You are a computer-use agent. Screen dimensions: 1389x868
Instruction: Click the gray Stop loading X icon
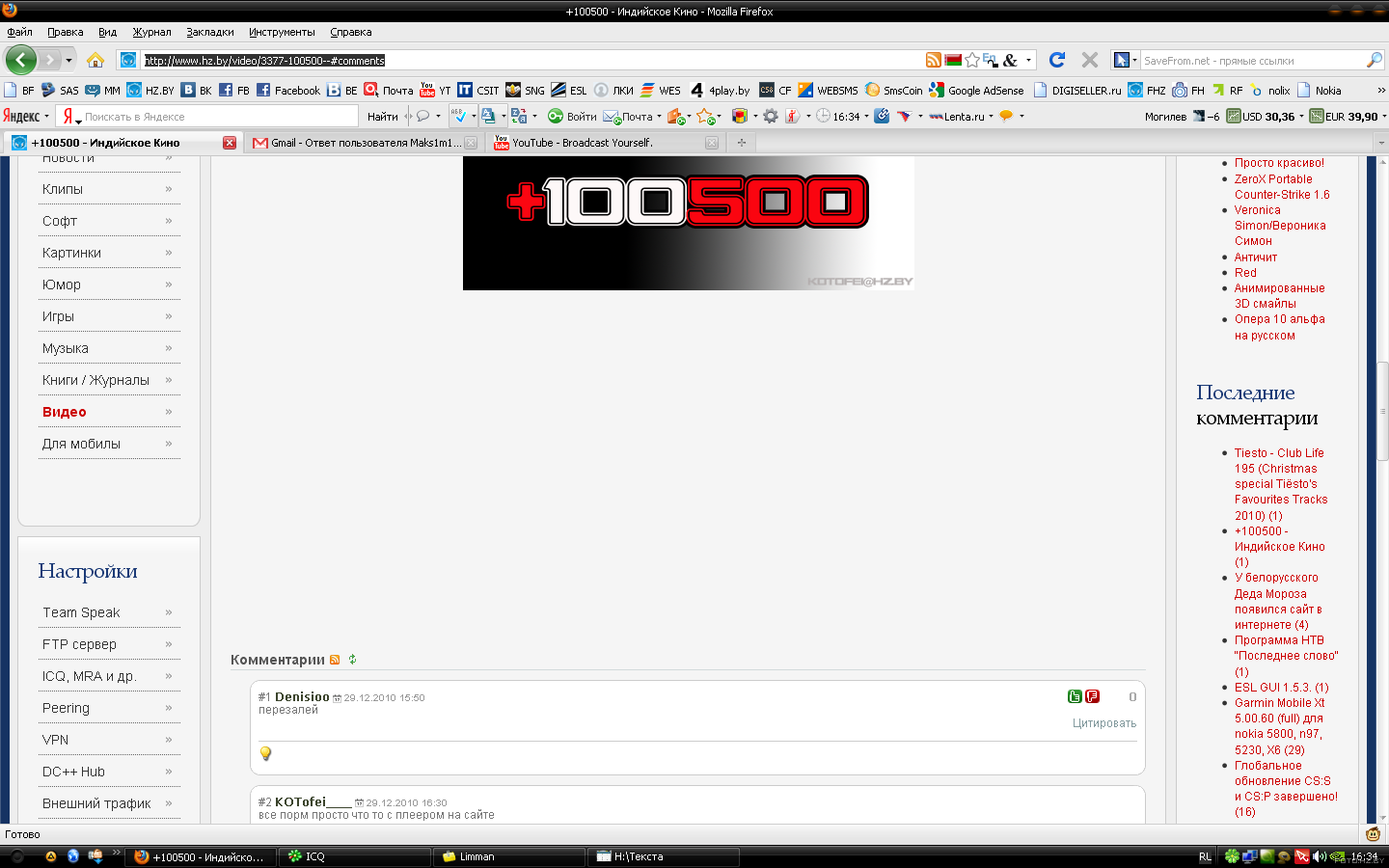click(x=1090, y=60)
